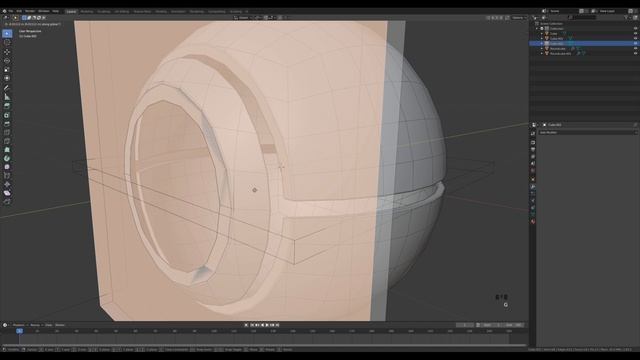
Task: Select the Shear tool
Action: (x=7, y=193)
